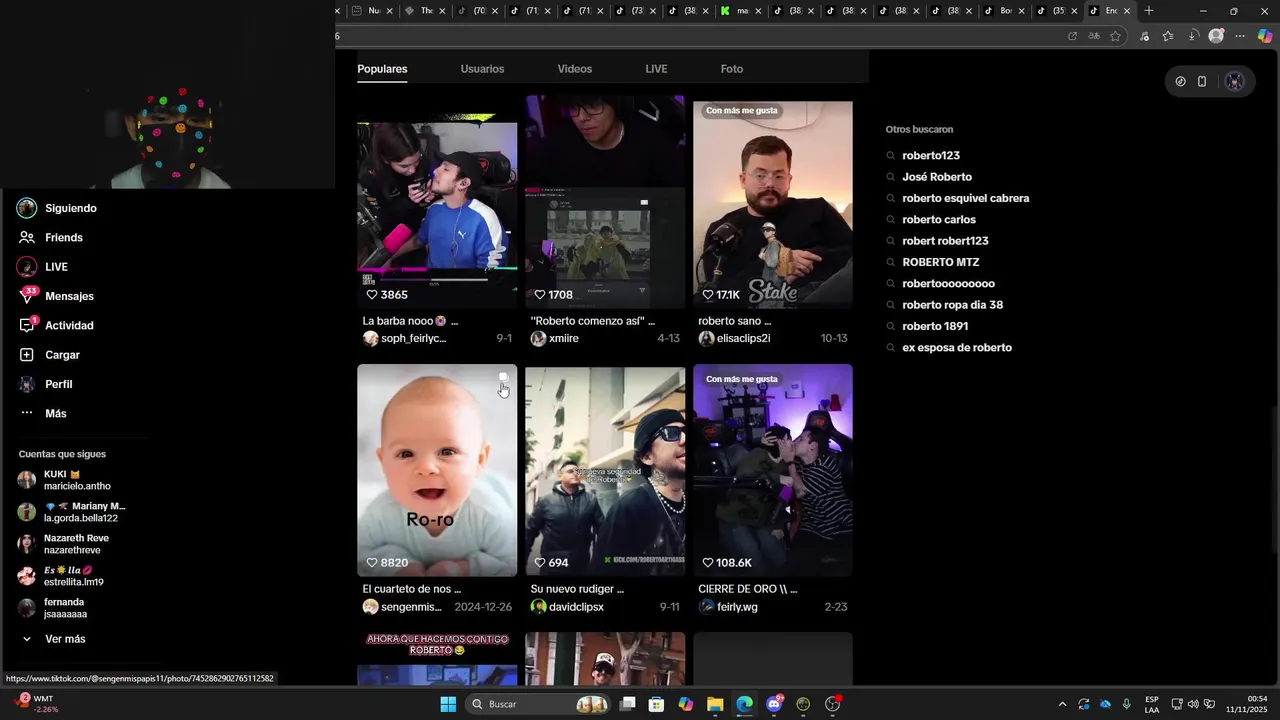Switch to the Foto tab

732,69
